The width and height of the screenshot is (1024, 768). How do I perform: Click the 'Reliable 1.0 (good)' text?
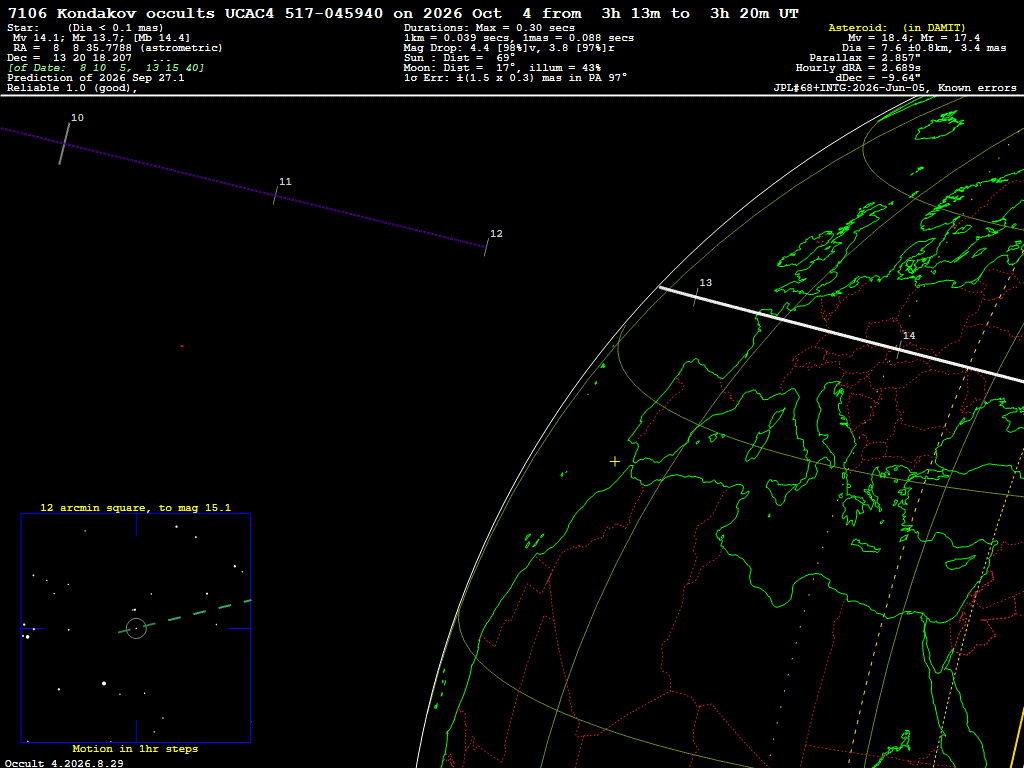coord(71,88)
